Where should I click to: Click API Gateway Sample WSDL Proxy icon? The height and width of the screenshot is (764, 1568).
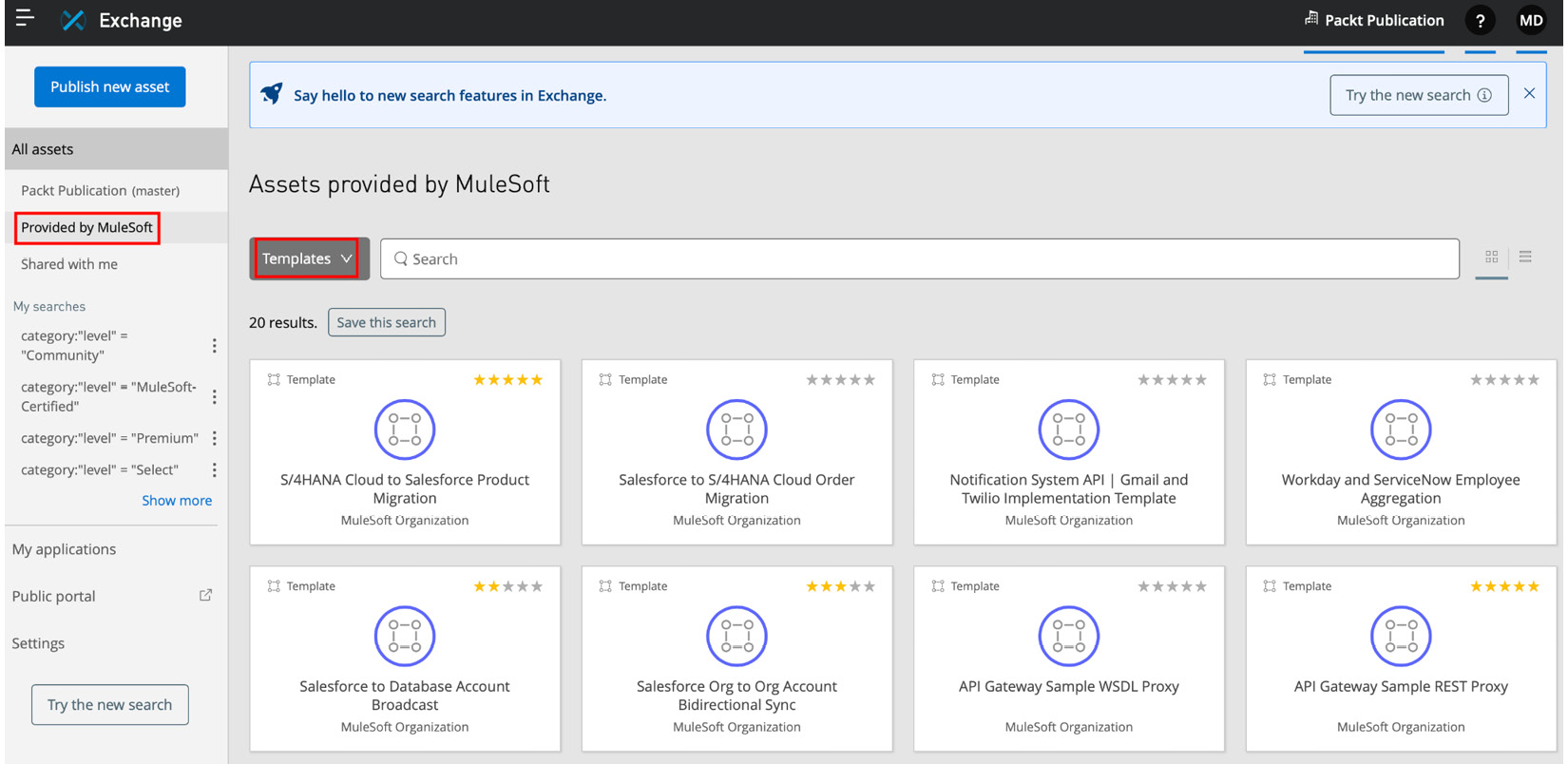pos(1068,636)
